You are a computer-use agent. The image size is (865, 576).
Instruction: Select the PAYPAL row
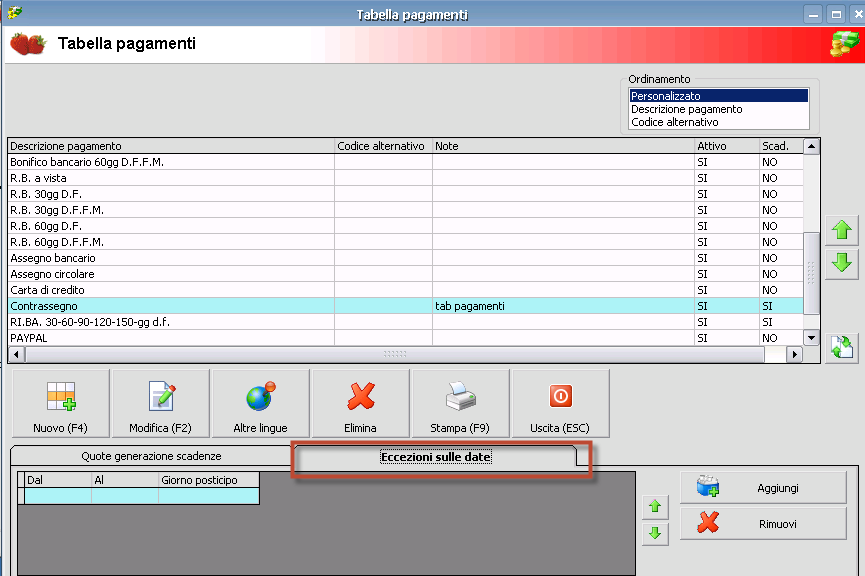pos(405,338)
